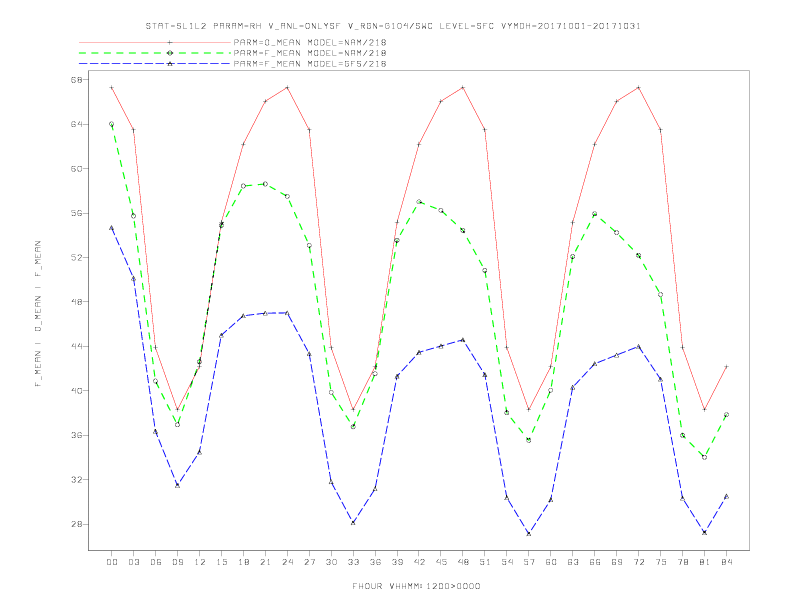This screenshot has height=612, width=792.
Task: Click the red line data point at hour 24
Action: (287, 87)
